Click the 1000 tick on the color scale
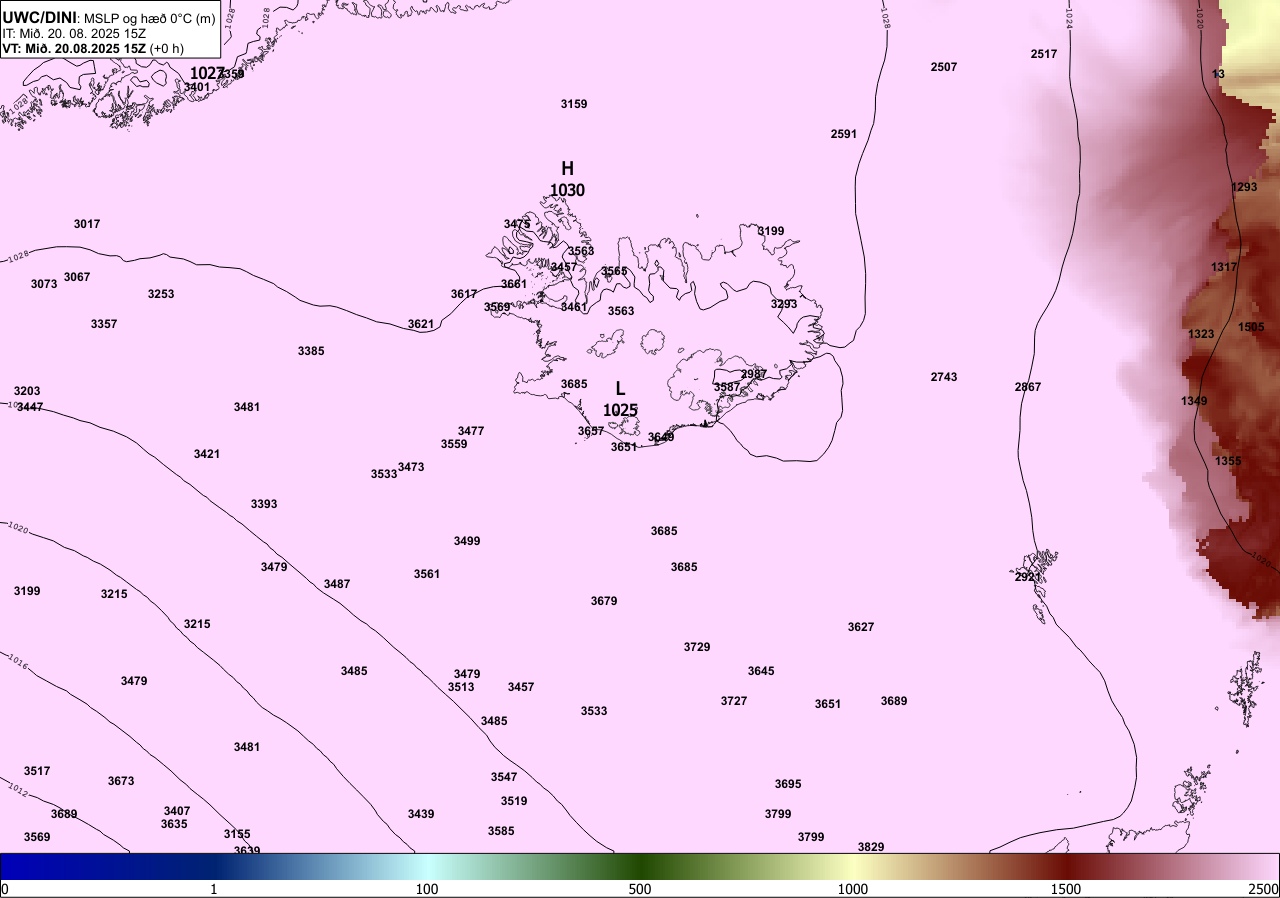1280x898 pixels. (x=853, y=889)
